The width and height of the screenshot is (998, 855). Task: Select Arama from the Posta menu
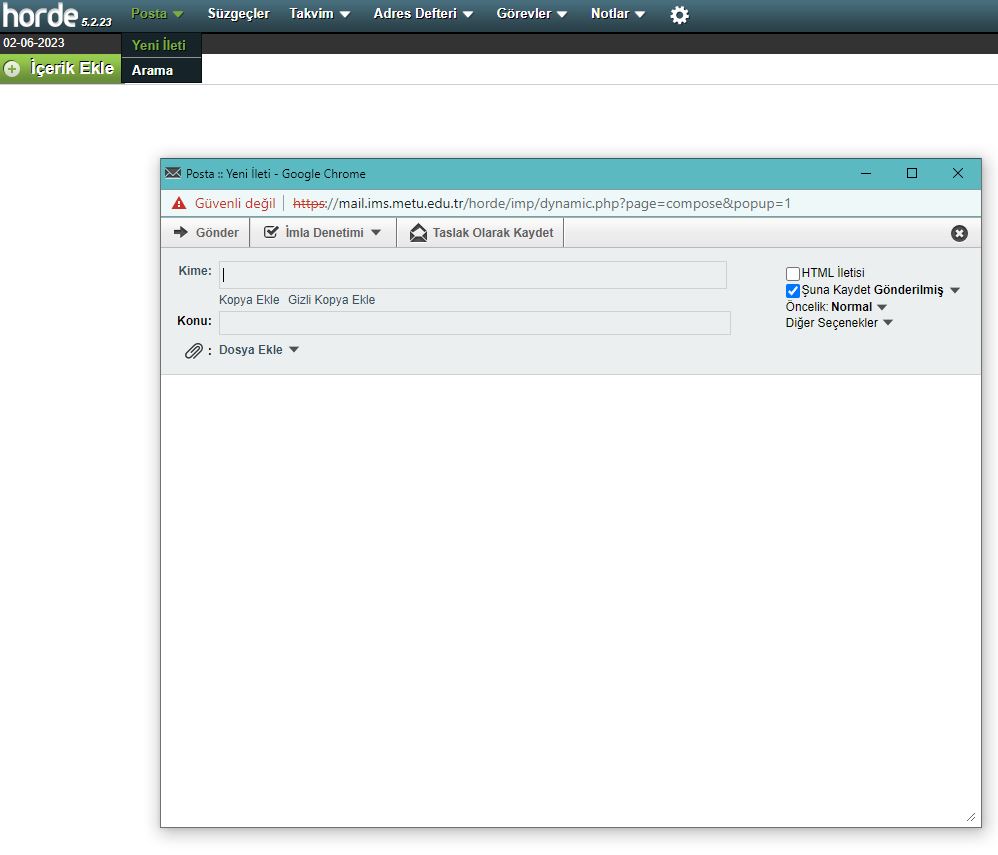tap(152, 70)
